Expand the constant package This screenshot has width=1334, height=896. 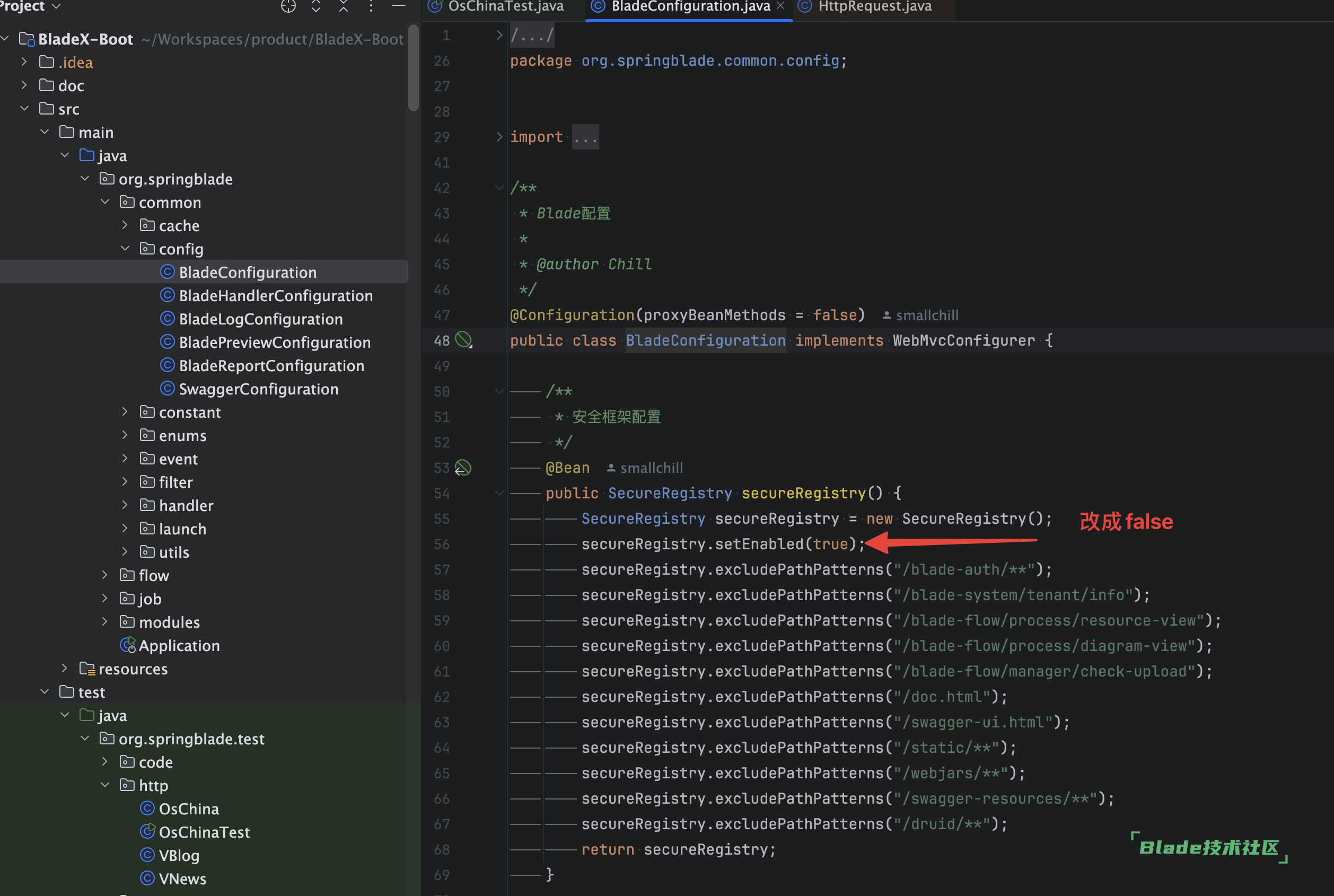tap(125, 412)
